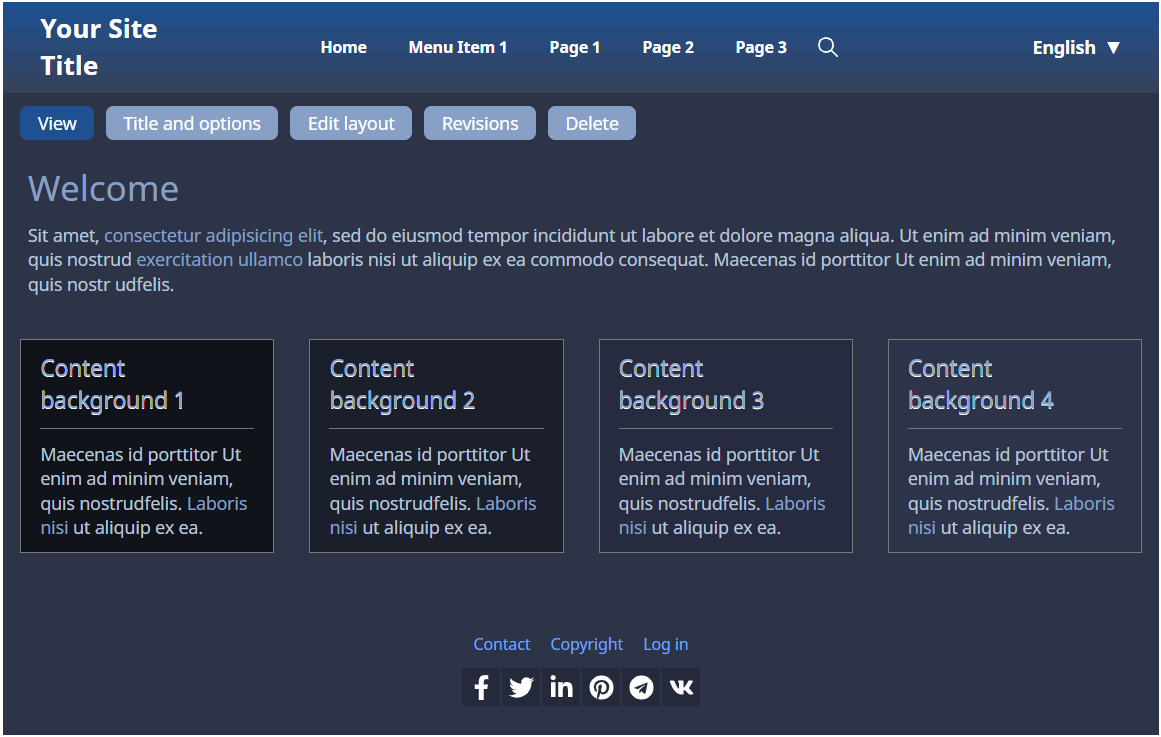Image resolution: width=1161 pixels, height=737 pixels.
Task: Expand the English language dropdown
Action: pos(1076,47)
